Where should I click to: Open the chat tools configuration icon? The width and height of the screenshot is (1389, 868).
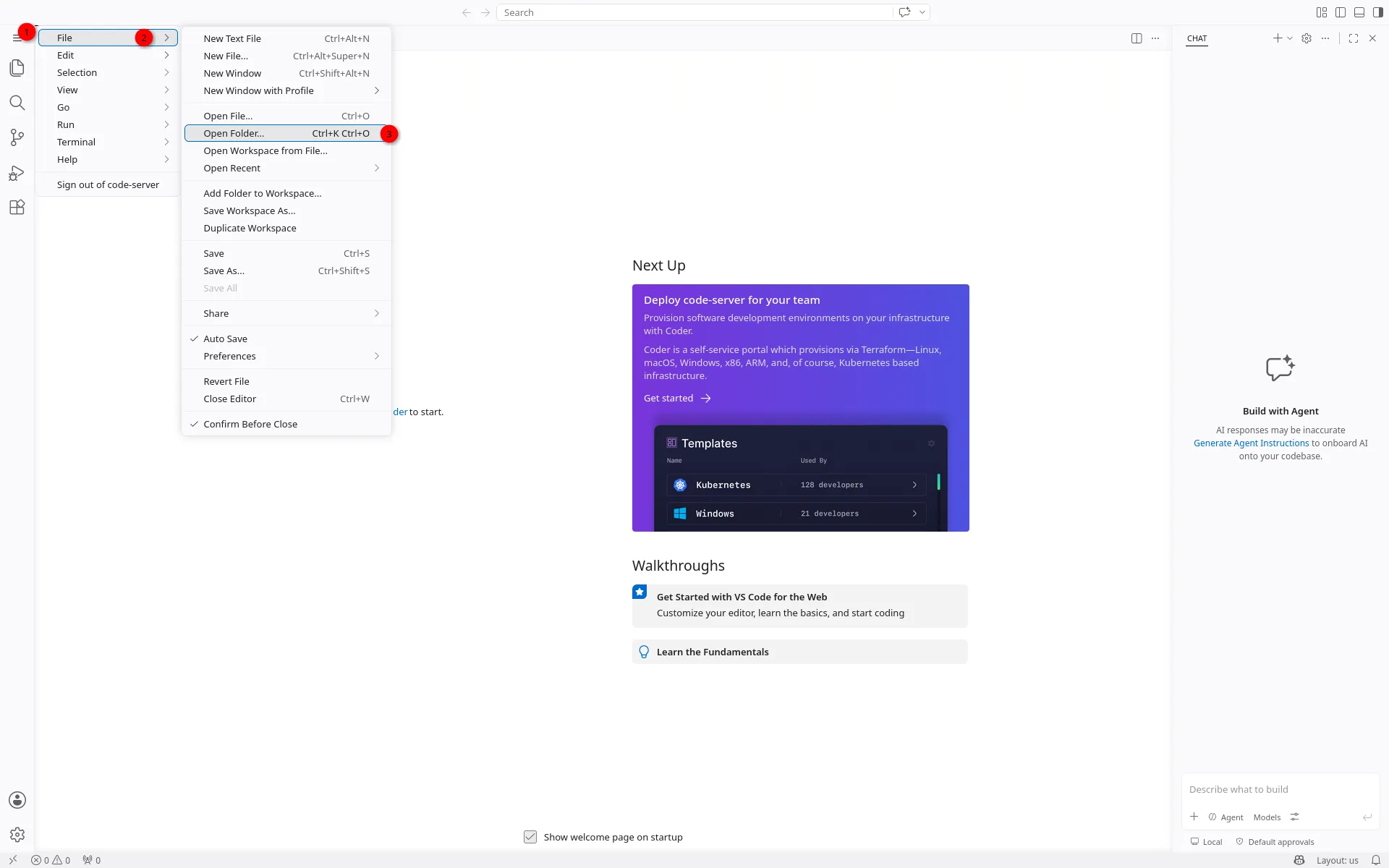tap(1295, 817)
